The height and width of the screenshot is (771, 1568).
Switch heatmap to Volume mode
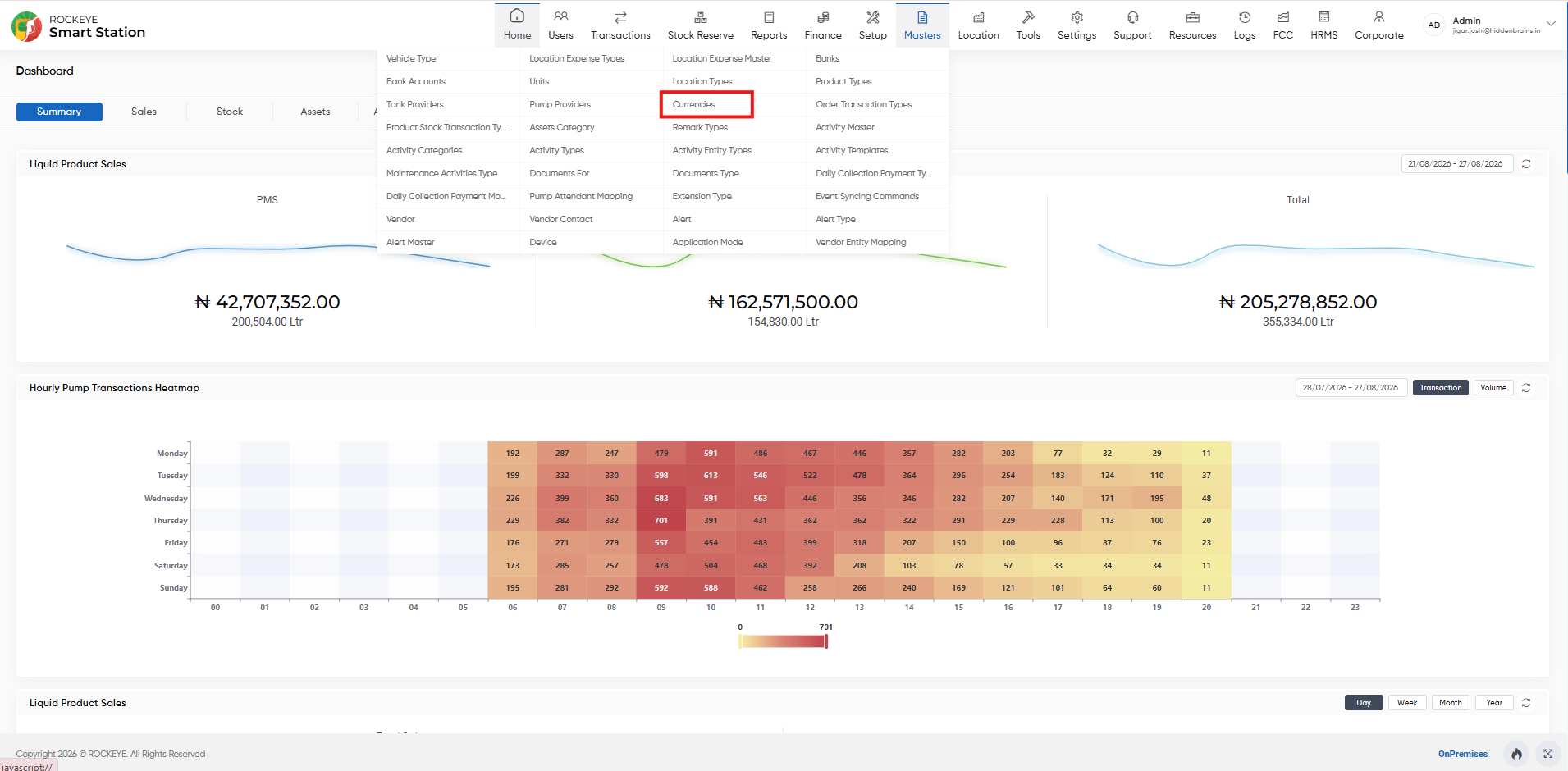1493,388
